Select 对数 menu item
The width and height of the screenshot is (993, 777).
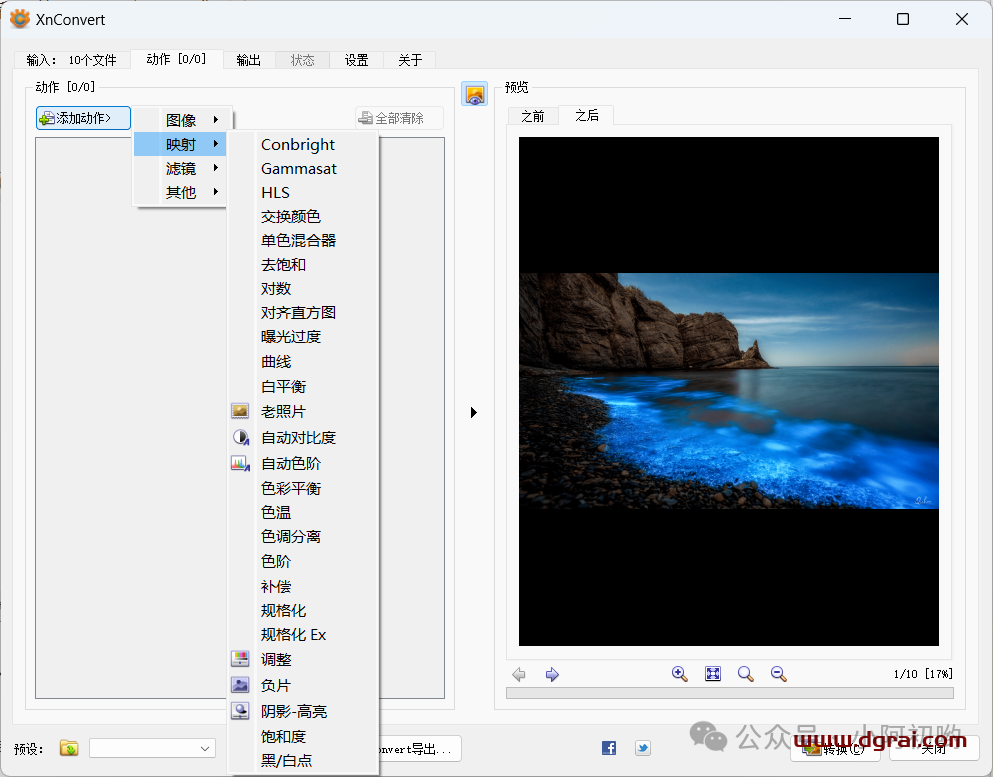pos(303,289)
